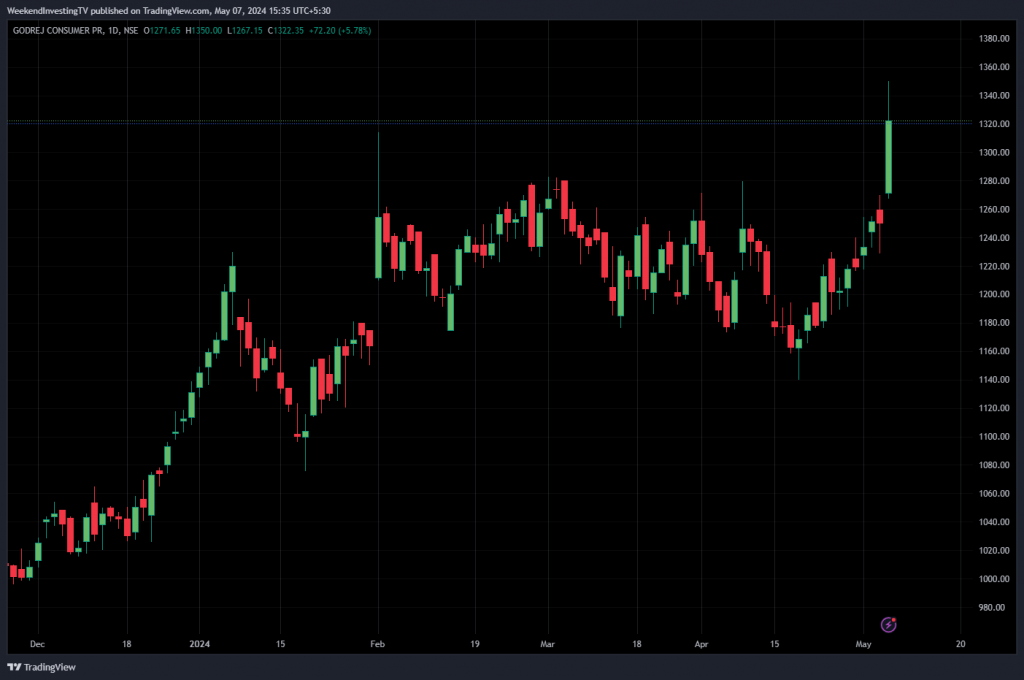The image size is (1024, 680).
Task: Click the 2024 label on time axis
Action: pyautogui.click(x=200, y=644)
